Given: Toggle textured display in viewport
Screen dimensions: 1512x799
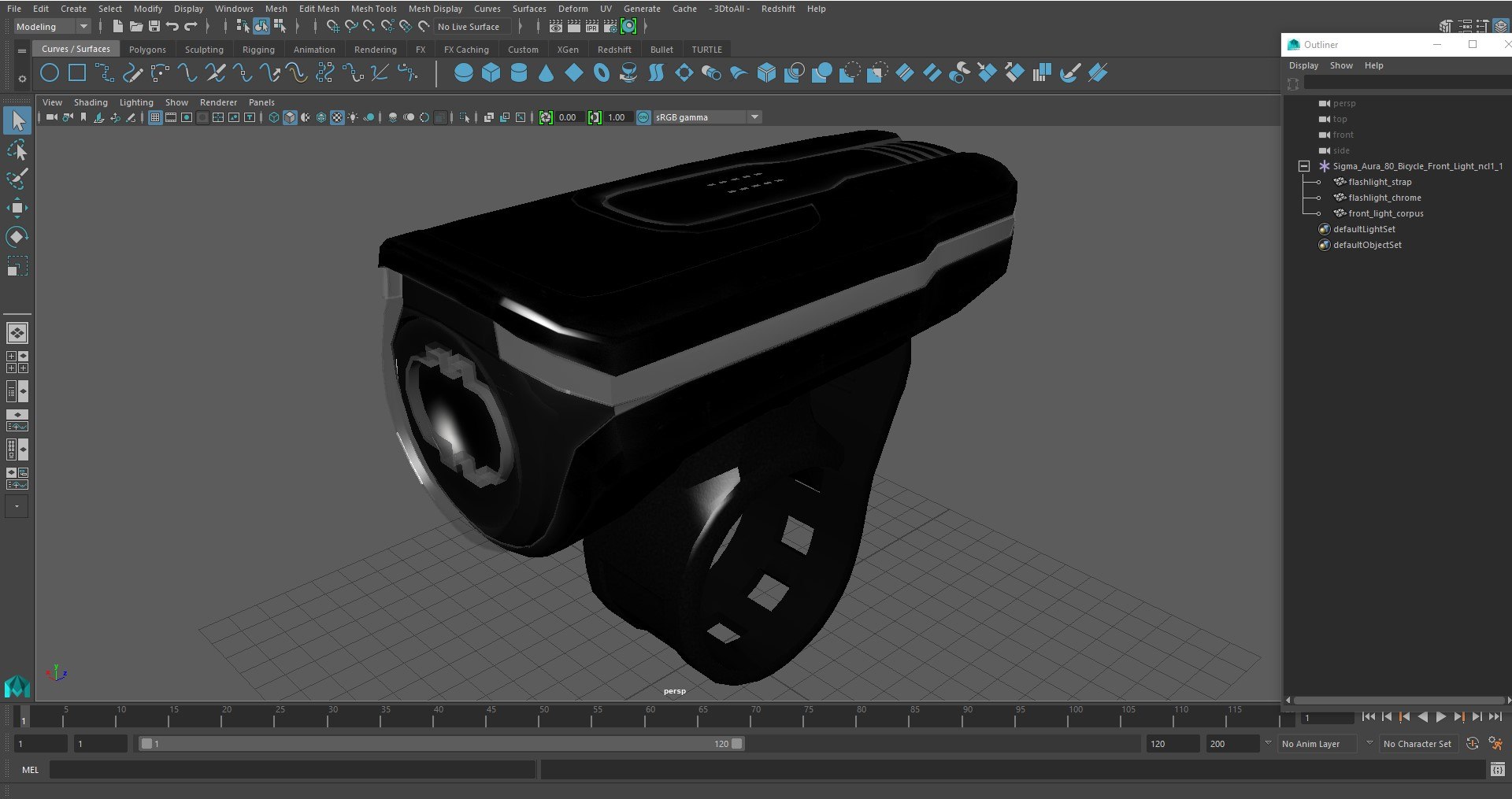Looking at the screenshot, I should click(x=337, y=117).
